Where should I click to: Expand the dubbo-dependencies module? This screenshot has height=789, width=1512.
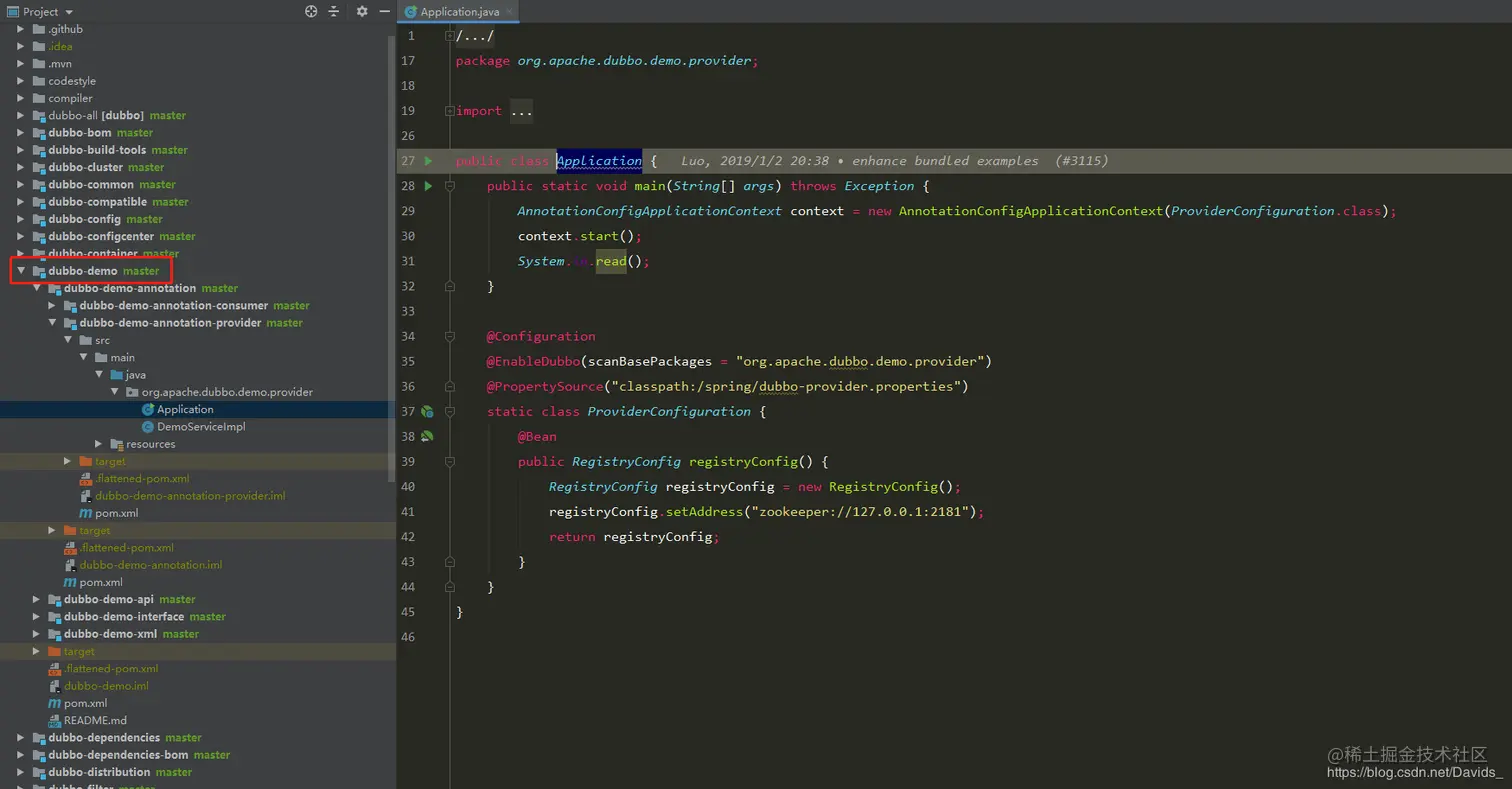tap(21, 738)
